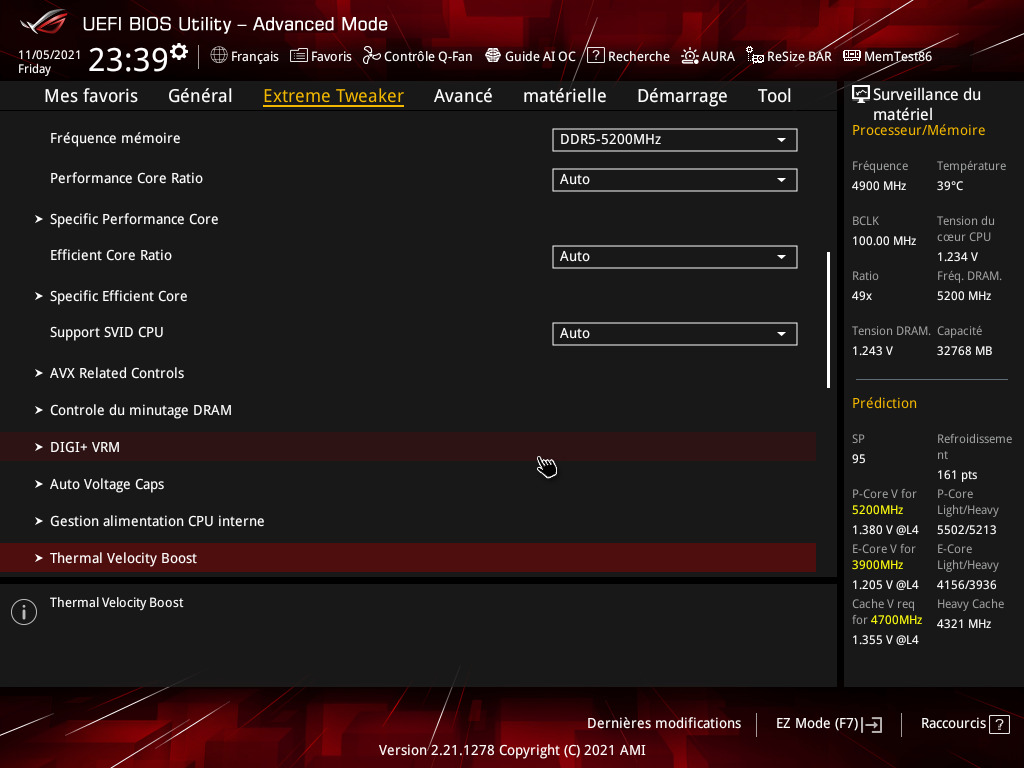Click the 1.234 V CPU core voltage

(957, 257)
